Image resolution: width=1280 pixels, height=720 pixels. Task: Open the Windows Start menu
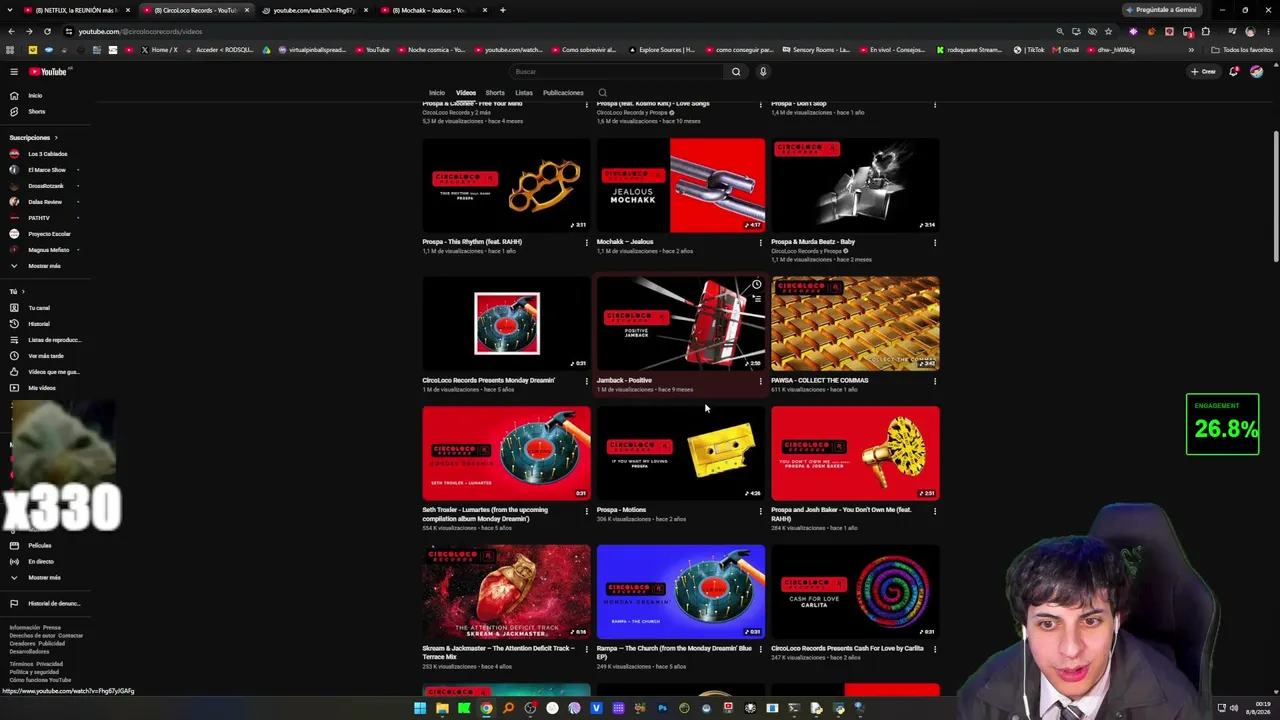[420, 708]
